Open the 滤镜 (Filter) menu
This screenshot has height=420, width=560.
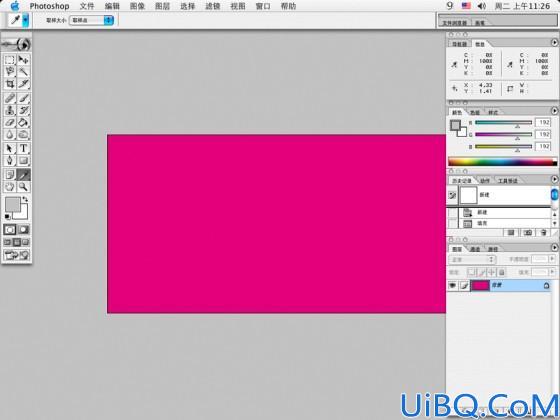pyautogui.click(x=212, y=6)
